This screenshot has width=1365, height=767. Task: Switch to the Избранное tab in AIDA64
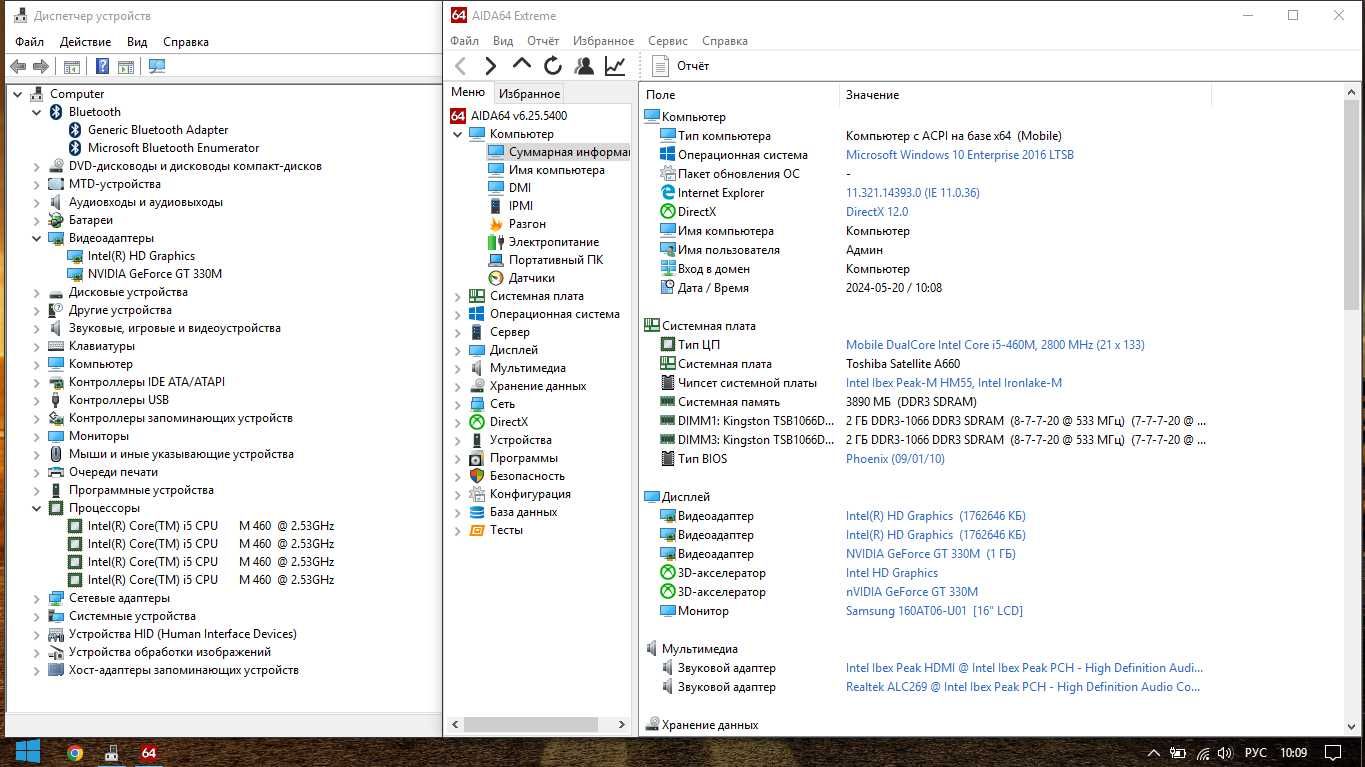pyautogui.click(x=529, y=93)
